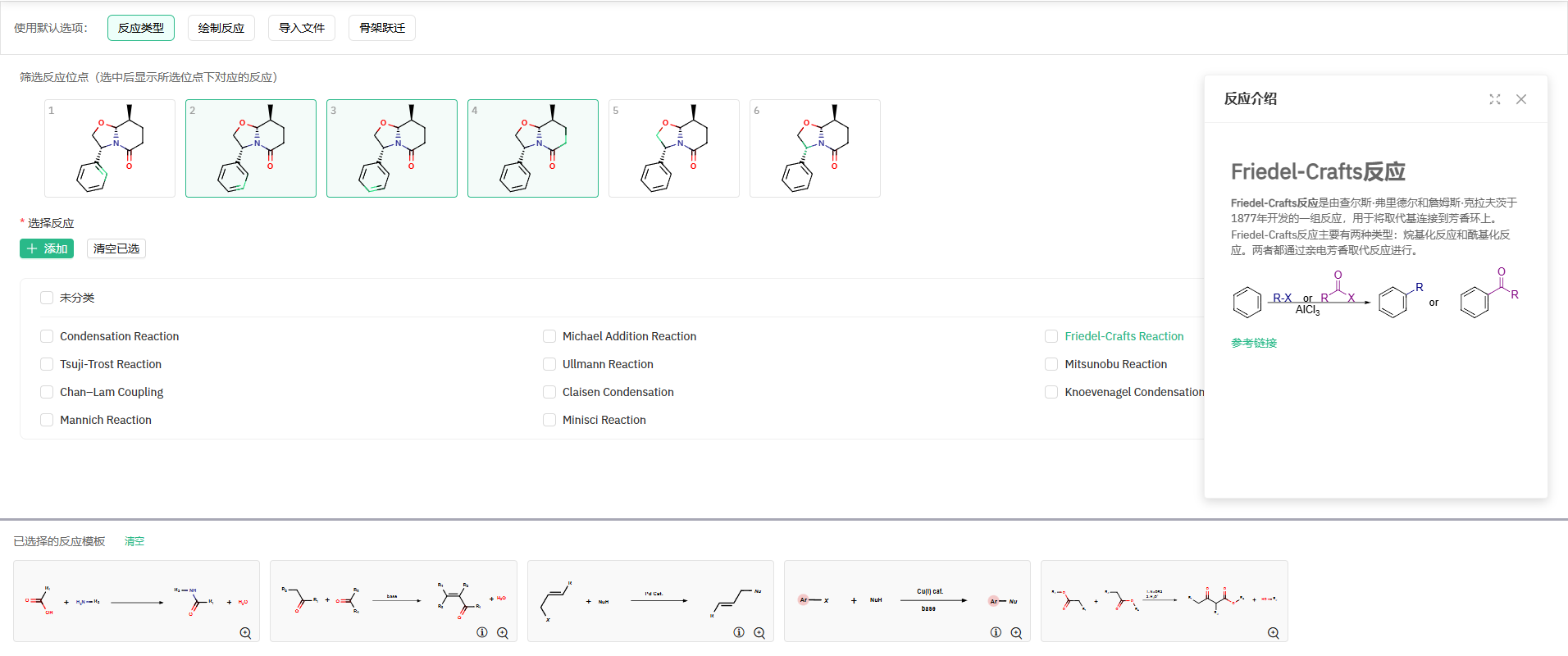Check the Condensation Reaction checkbox
Viewport: 1568px width, 656px height.
point(47,336)
